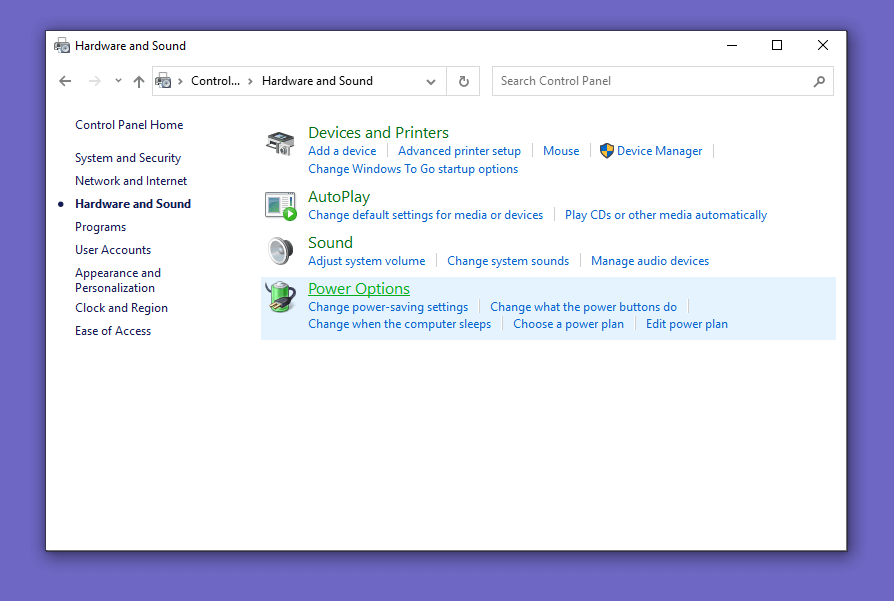Expand the chevron before Control in address bar

(180, 82)
